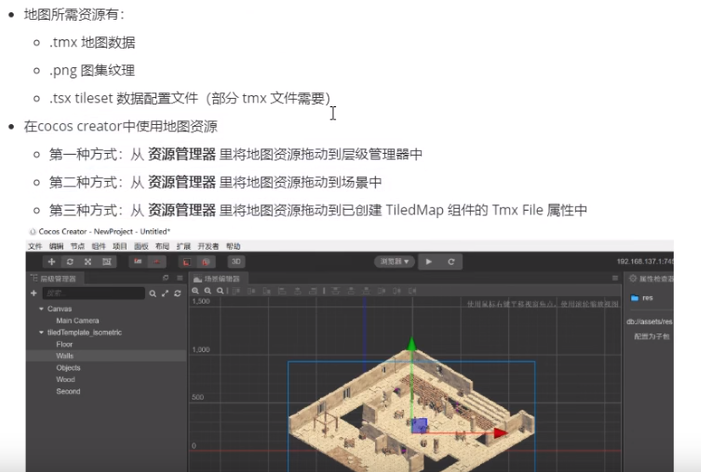Click the db://assets/res path text
Image resolution: width=701 pixels, height=472 pixels.
(650, 321)
